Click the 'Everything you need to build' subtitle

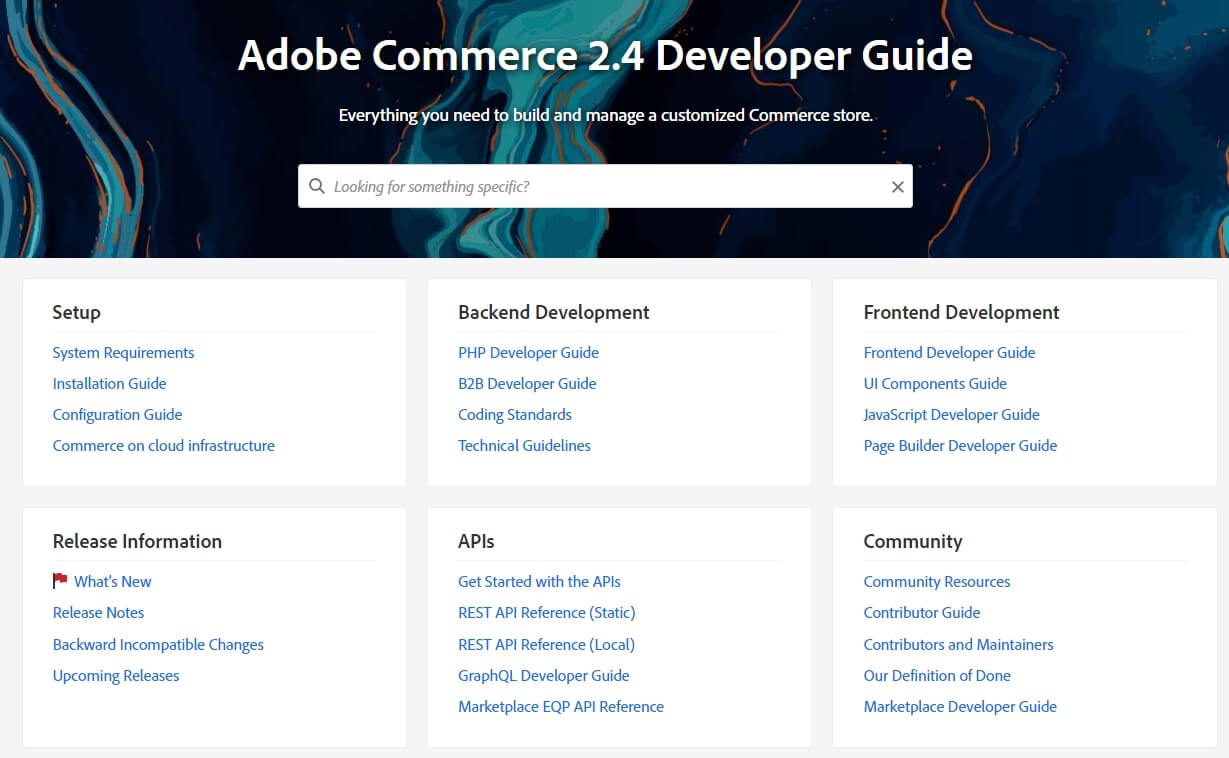click(605, 115)
